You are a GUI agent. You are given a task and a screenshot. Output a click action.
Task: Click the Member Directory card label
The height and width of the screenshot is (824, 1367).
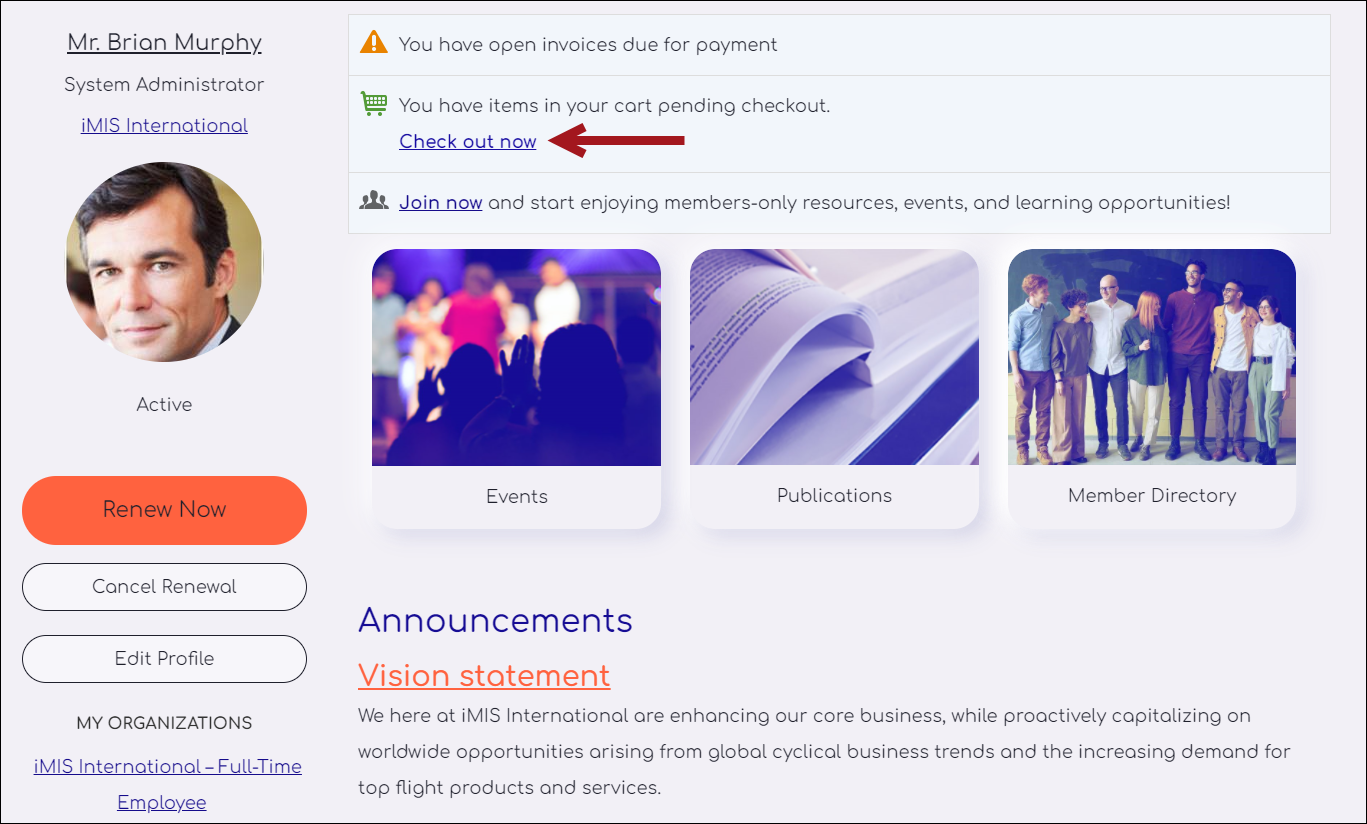(x=1152, y=495)
